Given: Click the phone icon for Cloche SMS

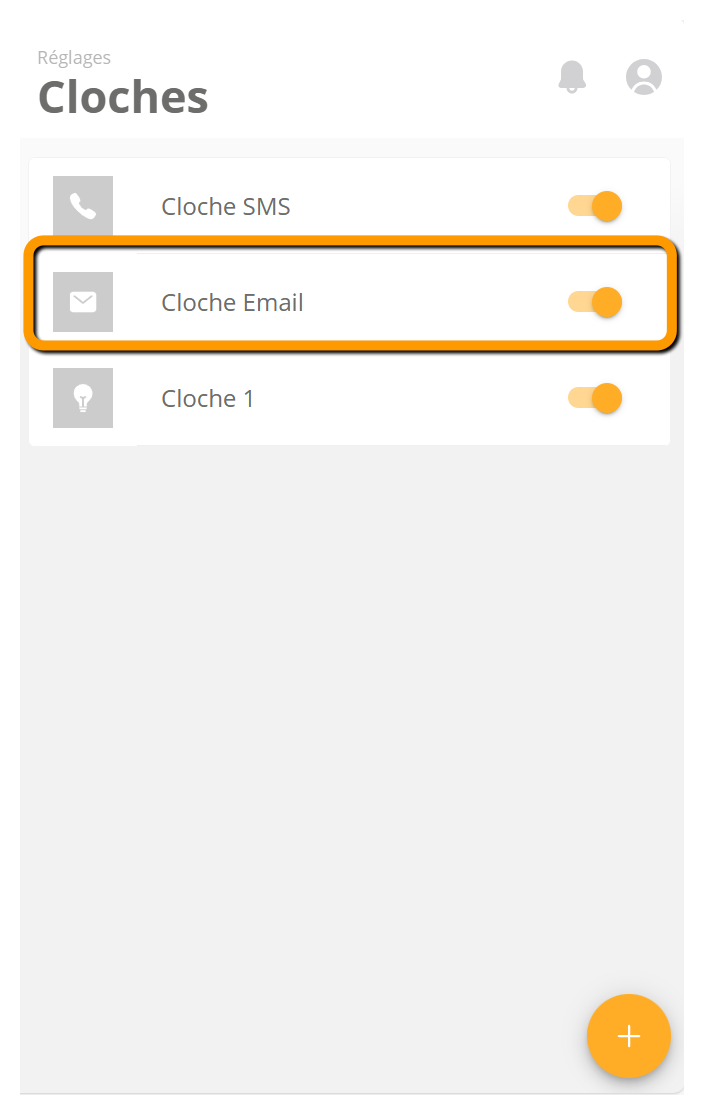Looking at the screenshot, I should pyautogui.click(x=83, y=206).
